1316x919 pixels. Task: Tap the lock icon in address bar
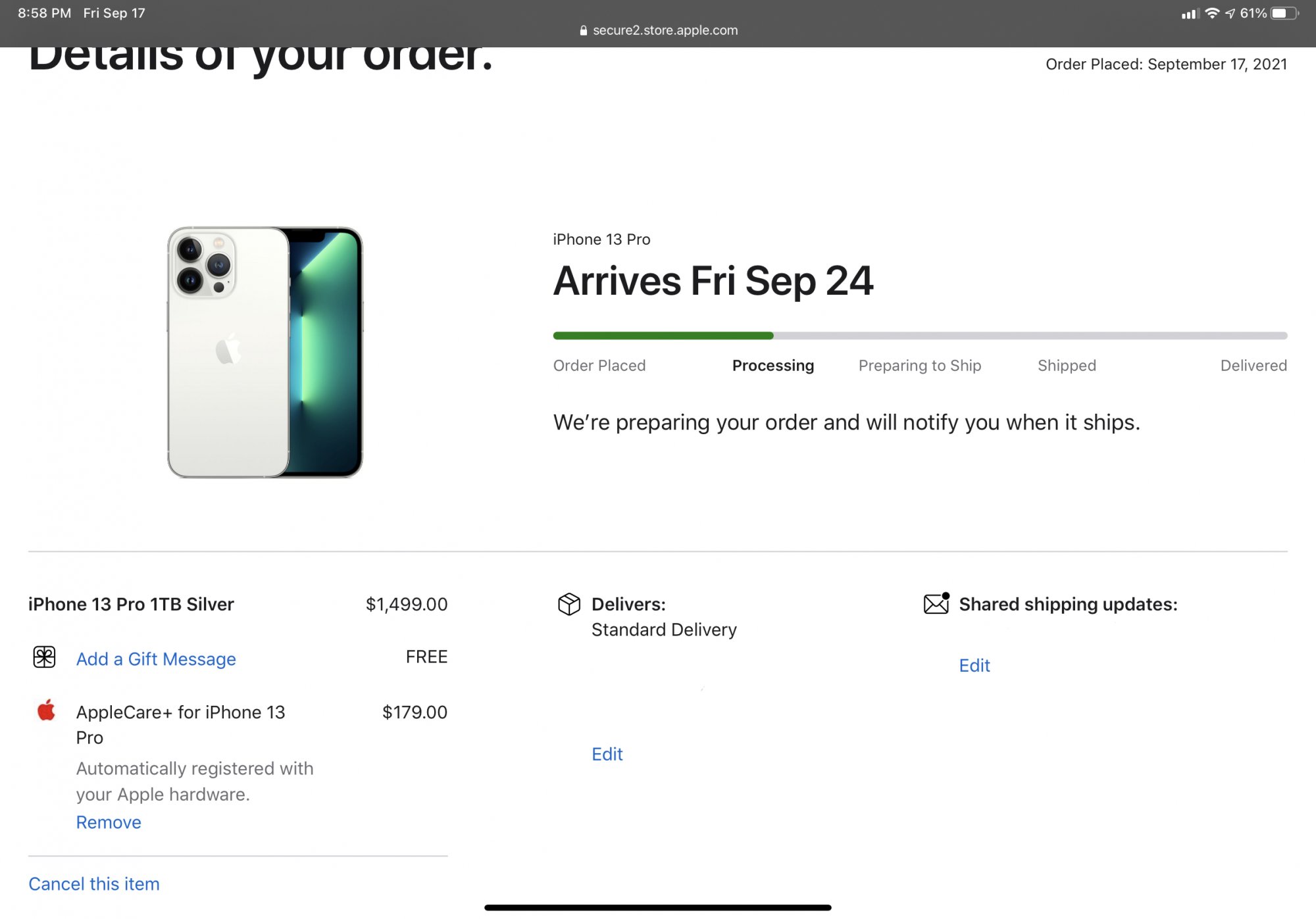(583, 30)
